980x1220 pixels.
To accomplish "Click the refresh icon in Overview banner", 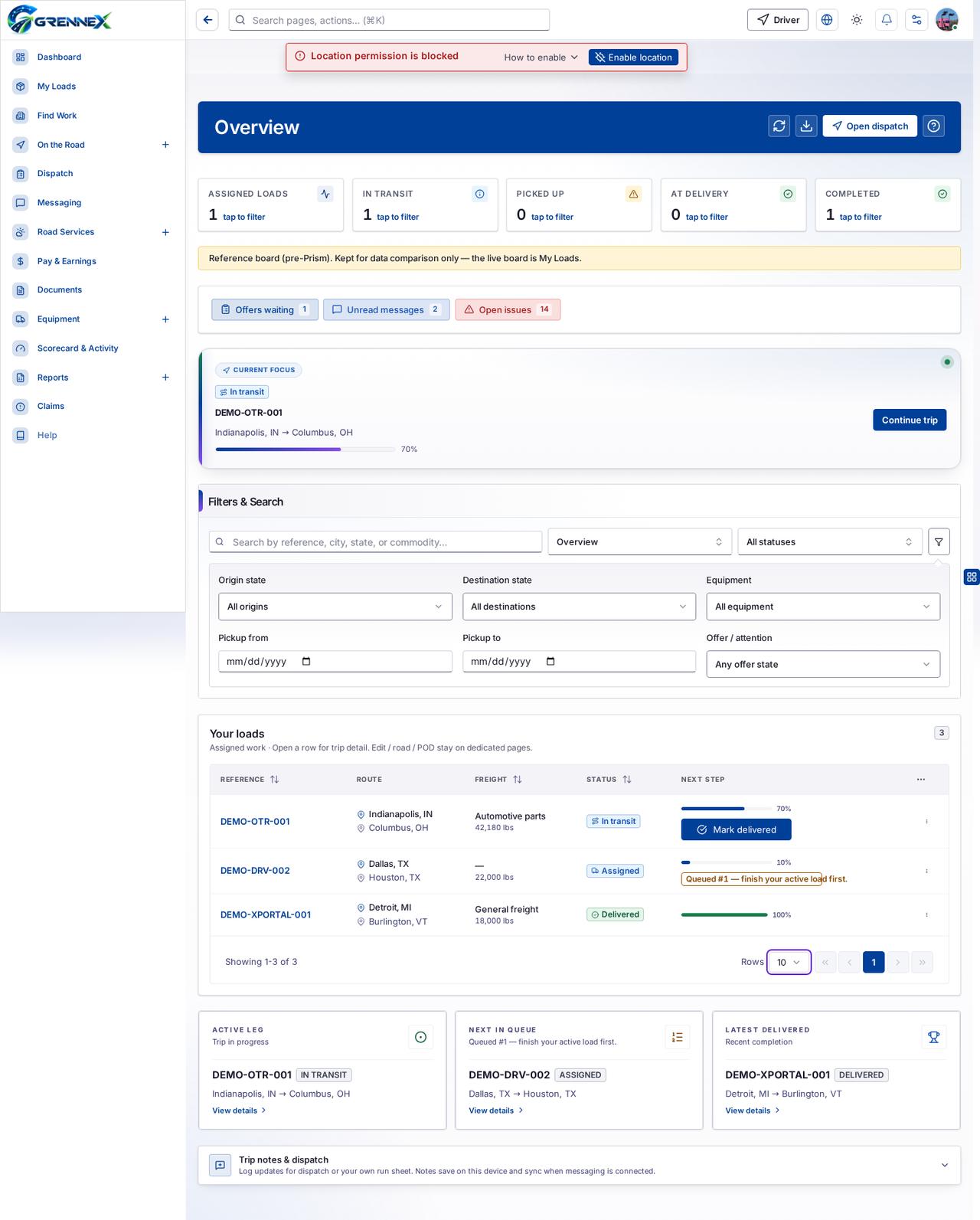I will 779,126.
